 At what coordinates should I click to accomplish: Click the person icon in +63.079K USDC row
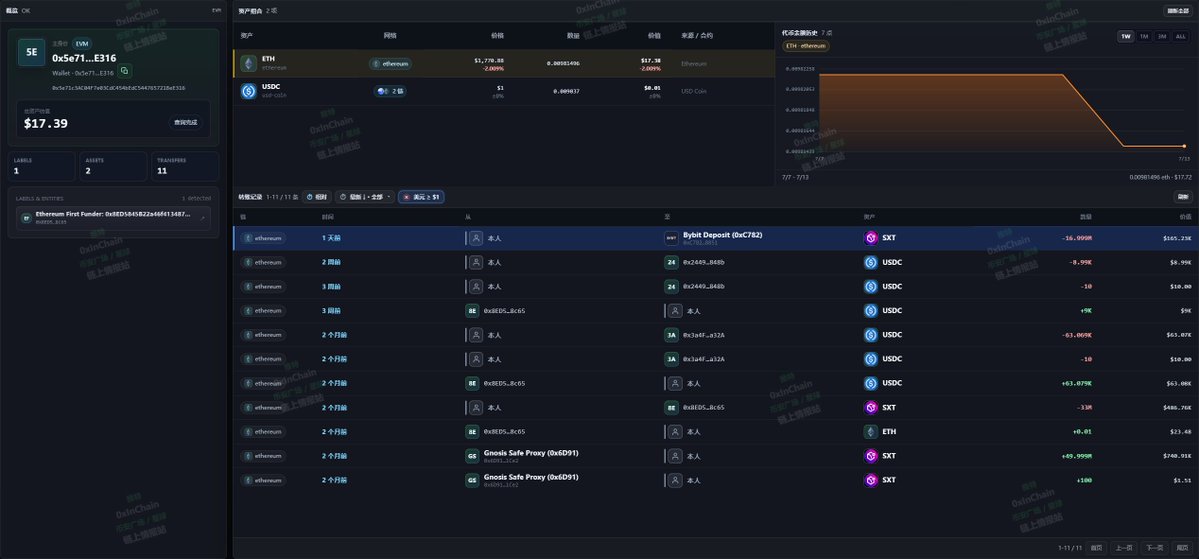(x=675, y=383)
